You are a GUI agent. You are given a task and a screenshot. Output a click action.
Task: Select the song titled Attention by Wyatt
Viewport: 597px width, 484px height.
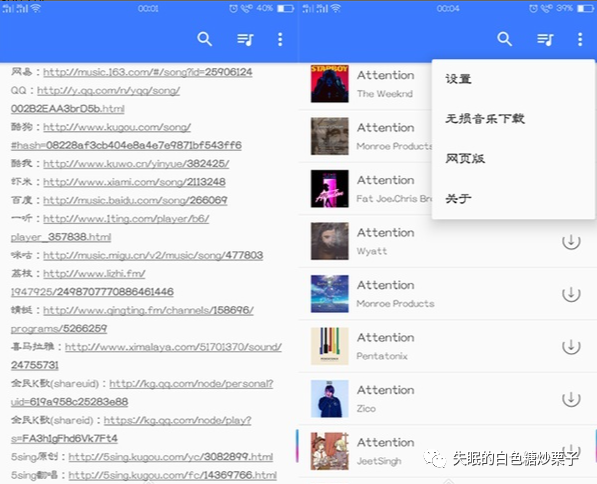pyautogui.click(x=447, y=241)
